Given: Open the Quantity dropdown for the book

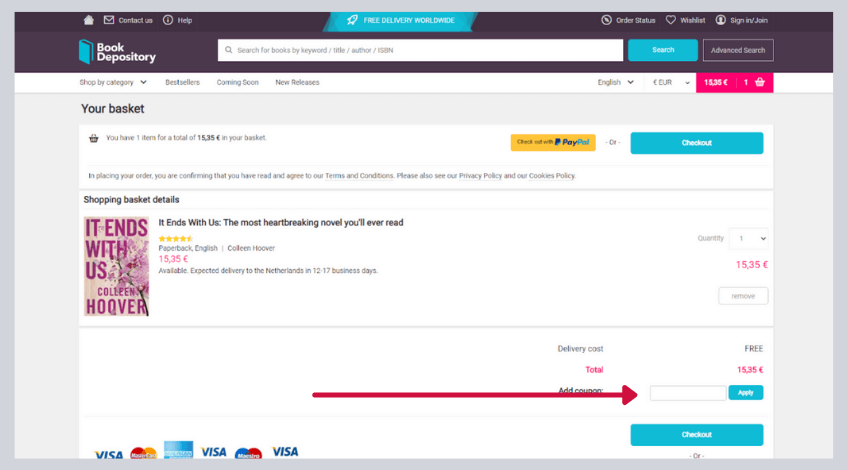Looking at the screenshot, I should (x=749, y=238).
